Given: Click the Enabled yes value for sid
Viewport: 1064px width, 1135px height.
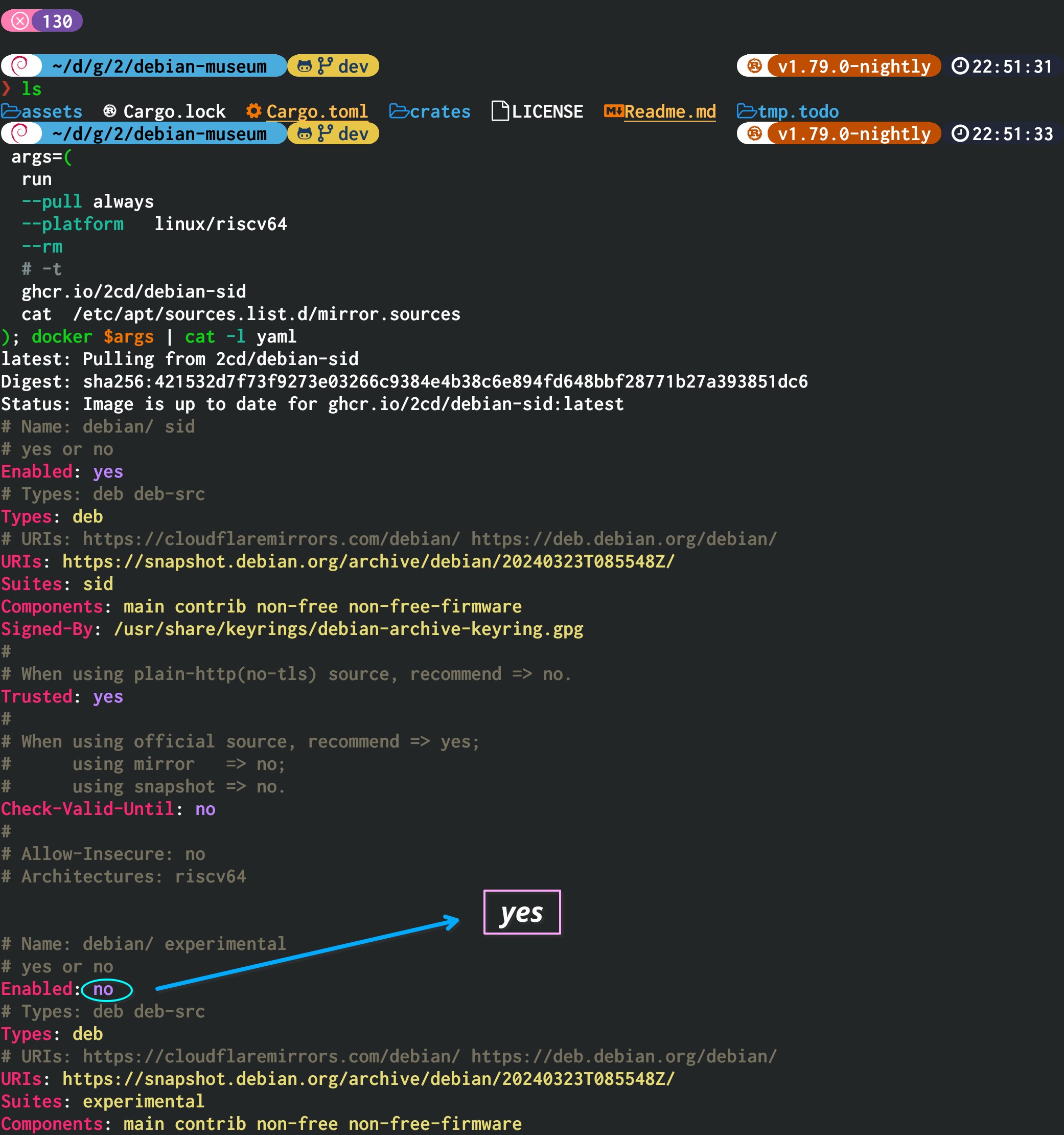Looking at the screenshot, I should 108,471.
